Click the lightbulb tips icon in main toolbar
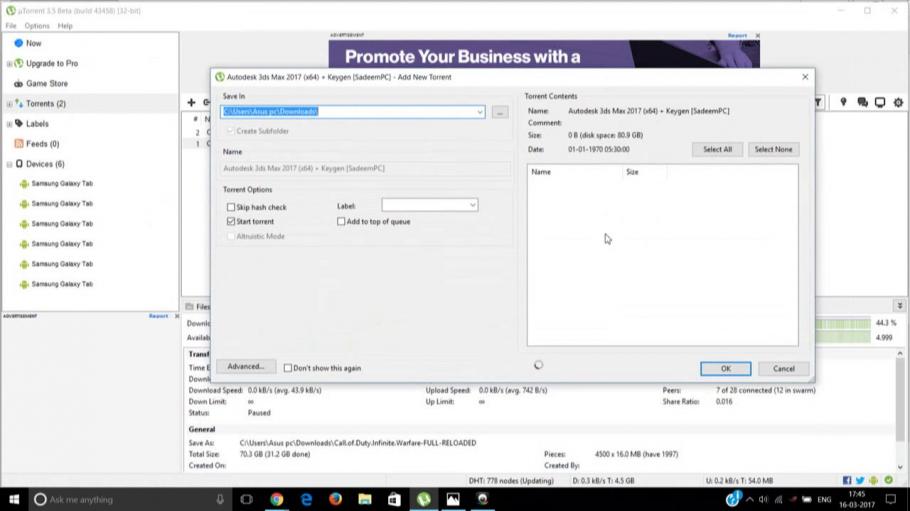 [843, 102]
